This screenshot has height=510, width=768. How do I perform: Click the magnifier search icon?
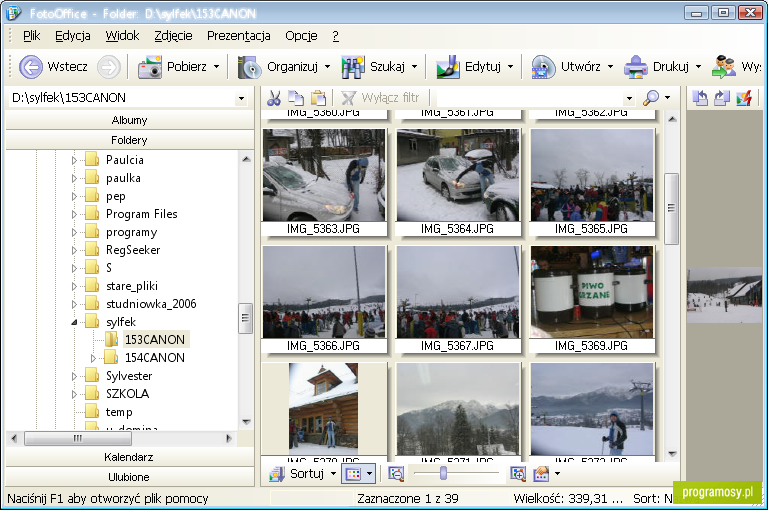point(651,98)
